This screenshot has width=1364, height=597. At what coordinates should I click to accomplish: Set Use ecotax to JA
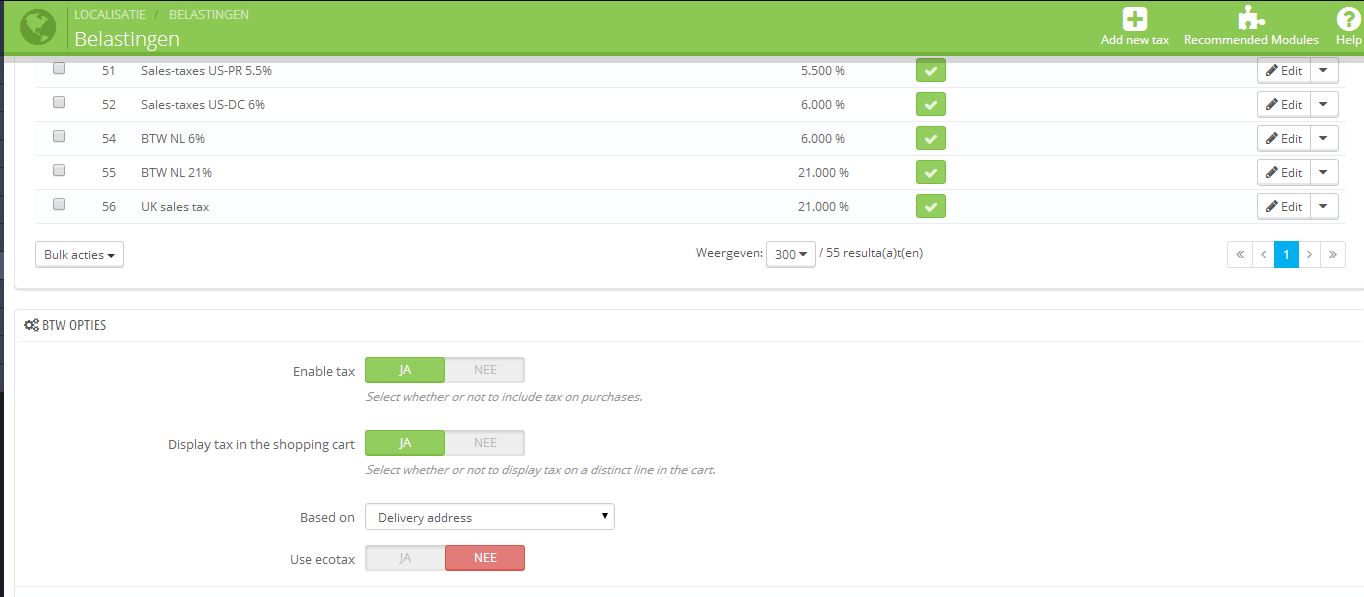coord(405,558)
